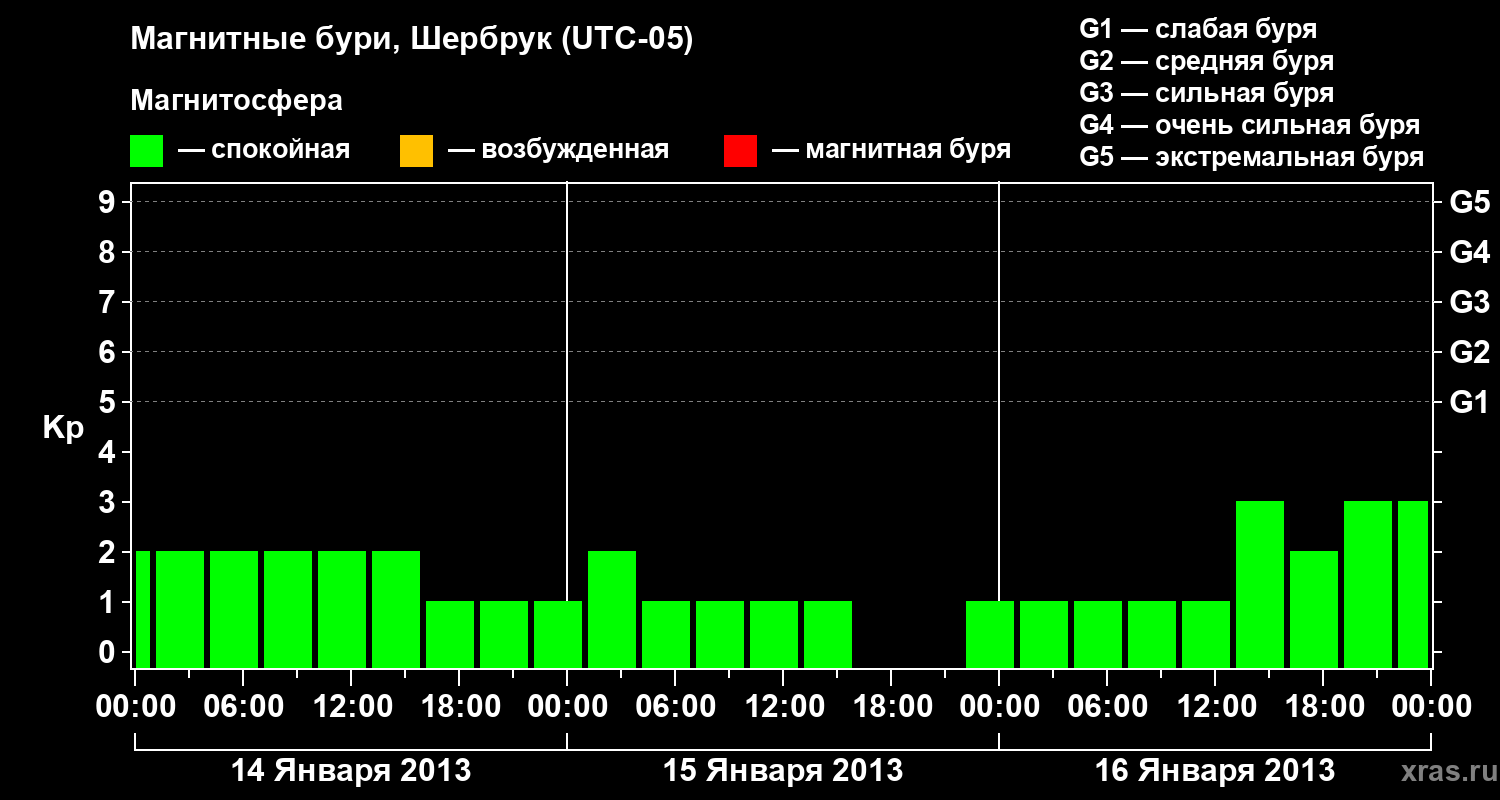Click the Kp 1 bar at 13:00–16:00 on 15 Января
The image size is (1500, 800).
tap(828, 634)
